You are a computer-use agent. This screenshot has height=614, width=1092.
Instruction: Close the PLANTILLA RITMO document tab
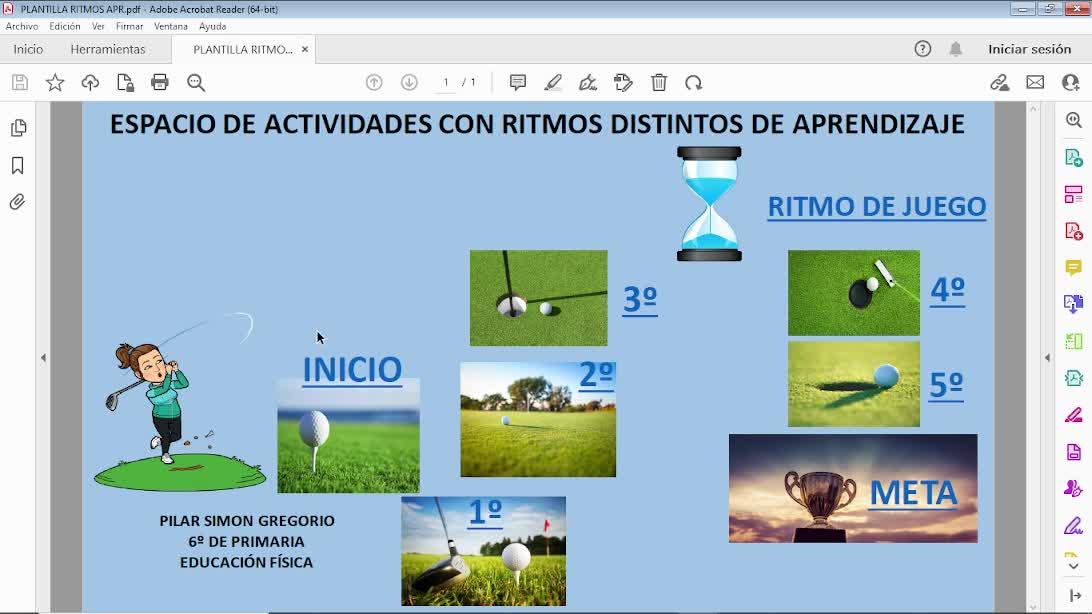point(304,49)
